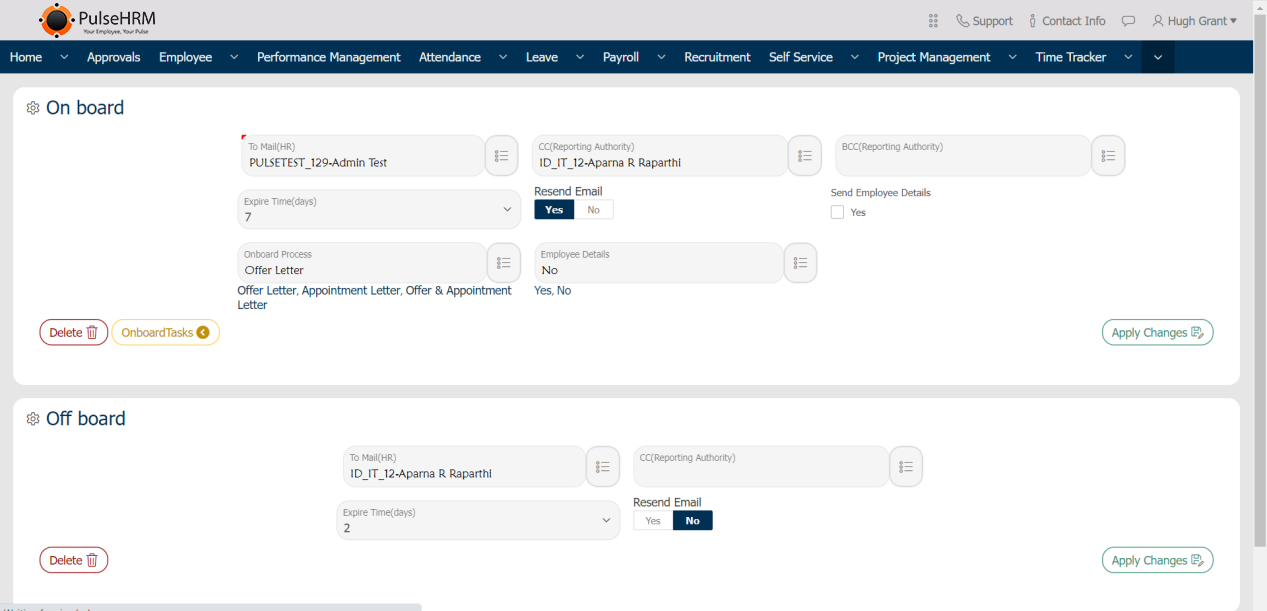Click Delete button in Off board section
The width and height of the screenshot is (1267, 611).
pos(73,561)
